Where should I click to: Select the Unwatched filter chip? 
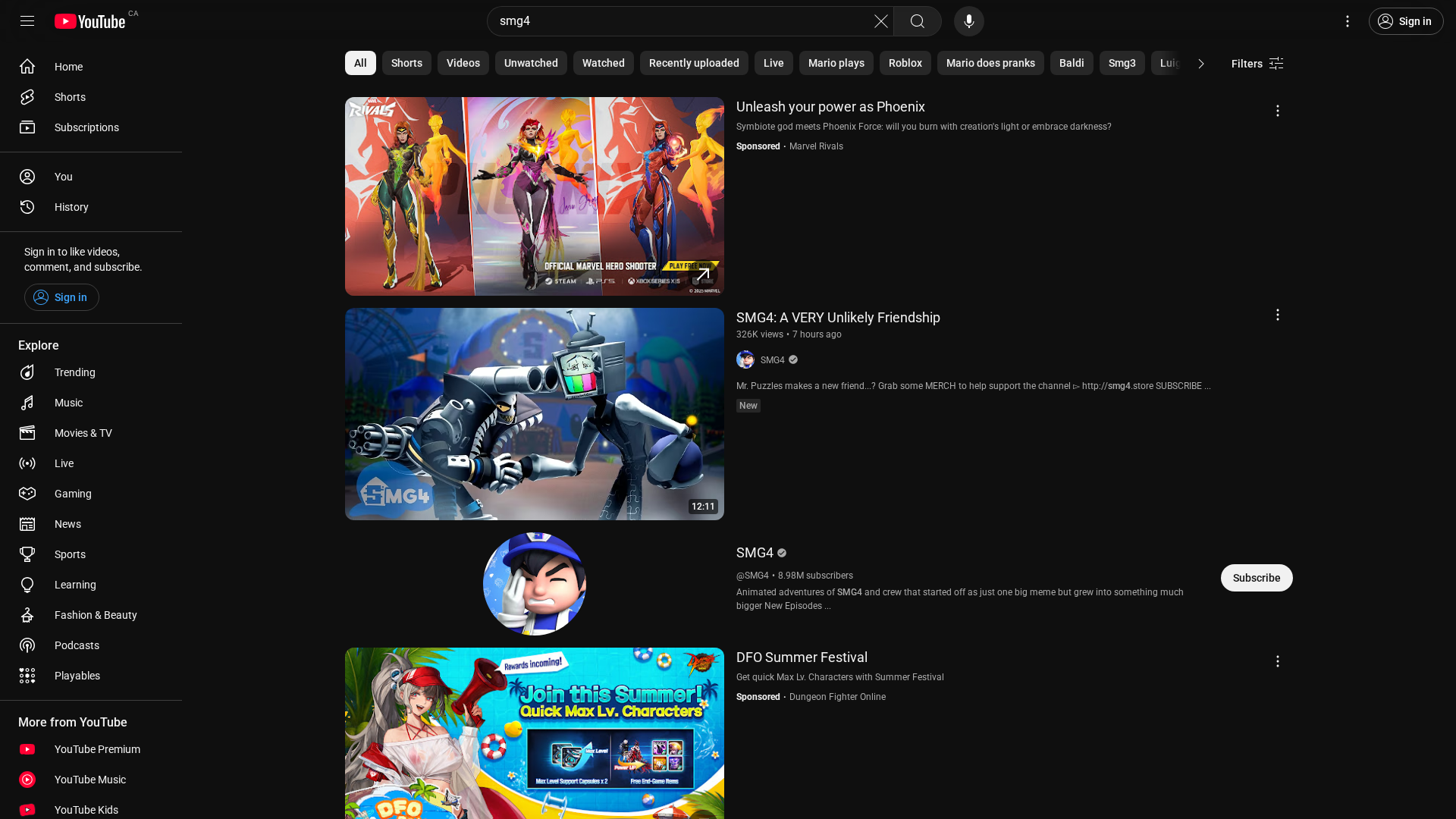pyautogui.click(x=531, y=63)
